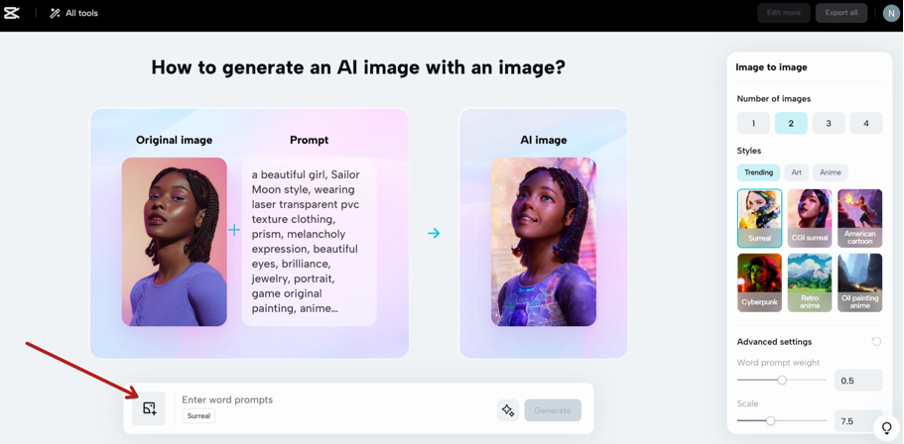Click the lightbulb tips icon

tap(887, 428)
